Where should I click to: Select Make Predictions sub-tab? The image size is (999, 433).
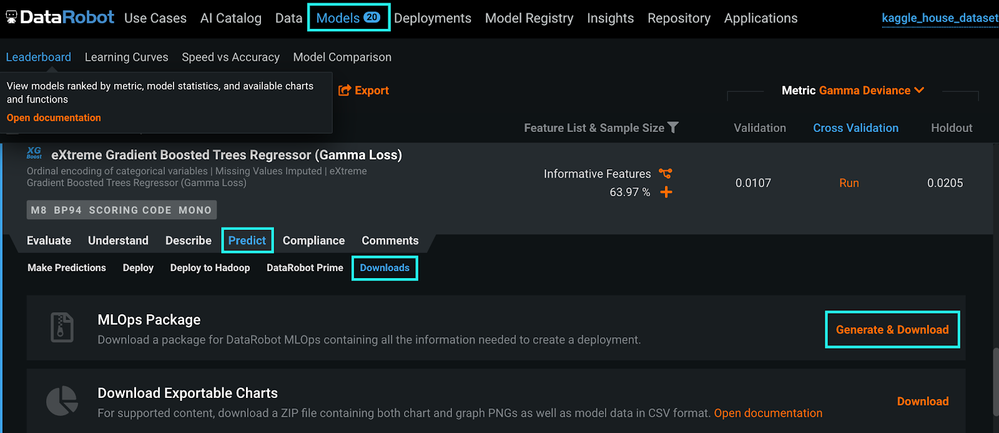[x=67, y=268]
